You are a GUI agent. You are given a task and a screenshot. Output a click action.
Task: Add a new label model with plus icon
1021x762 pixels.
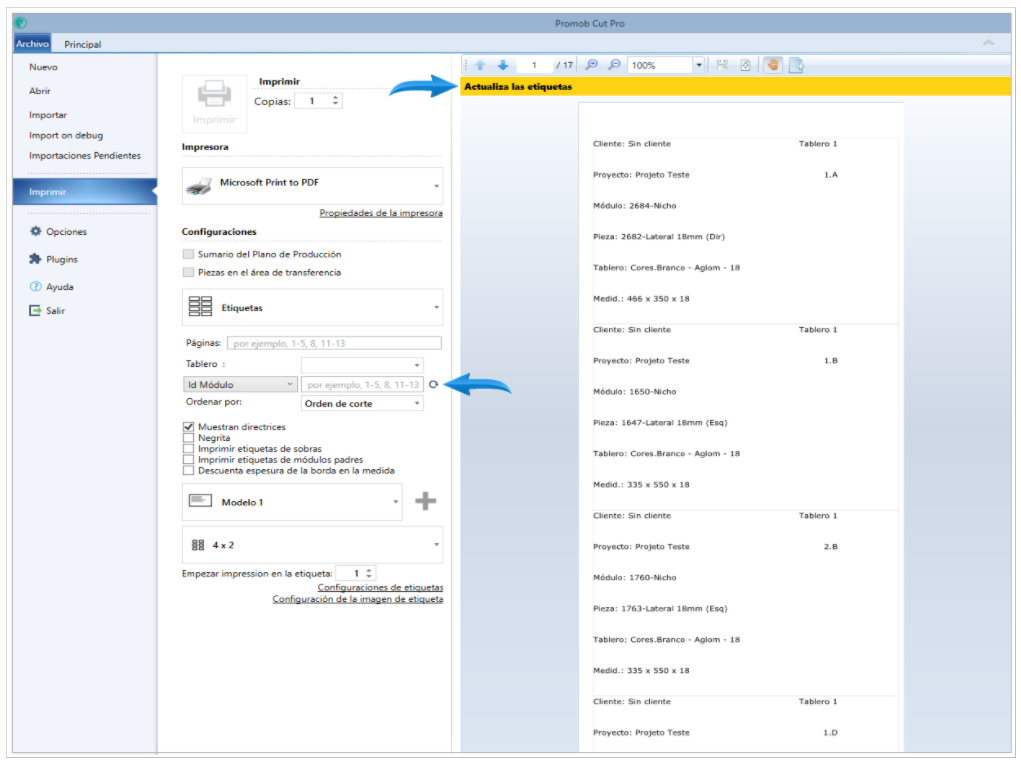426,501
